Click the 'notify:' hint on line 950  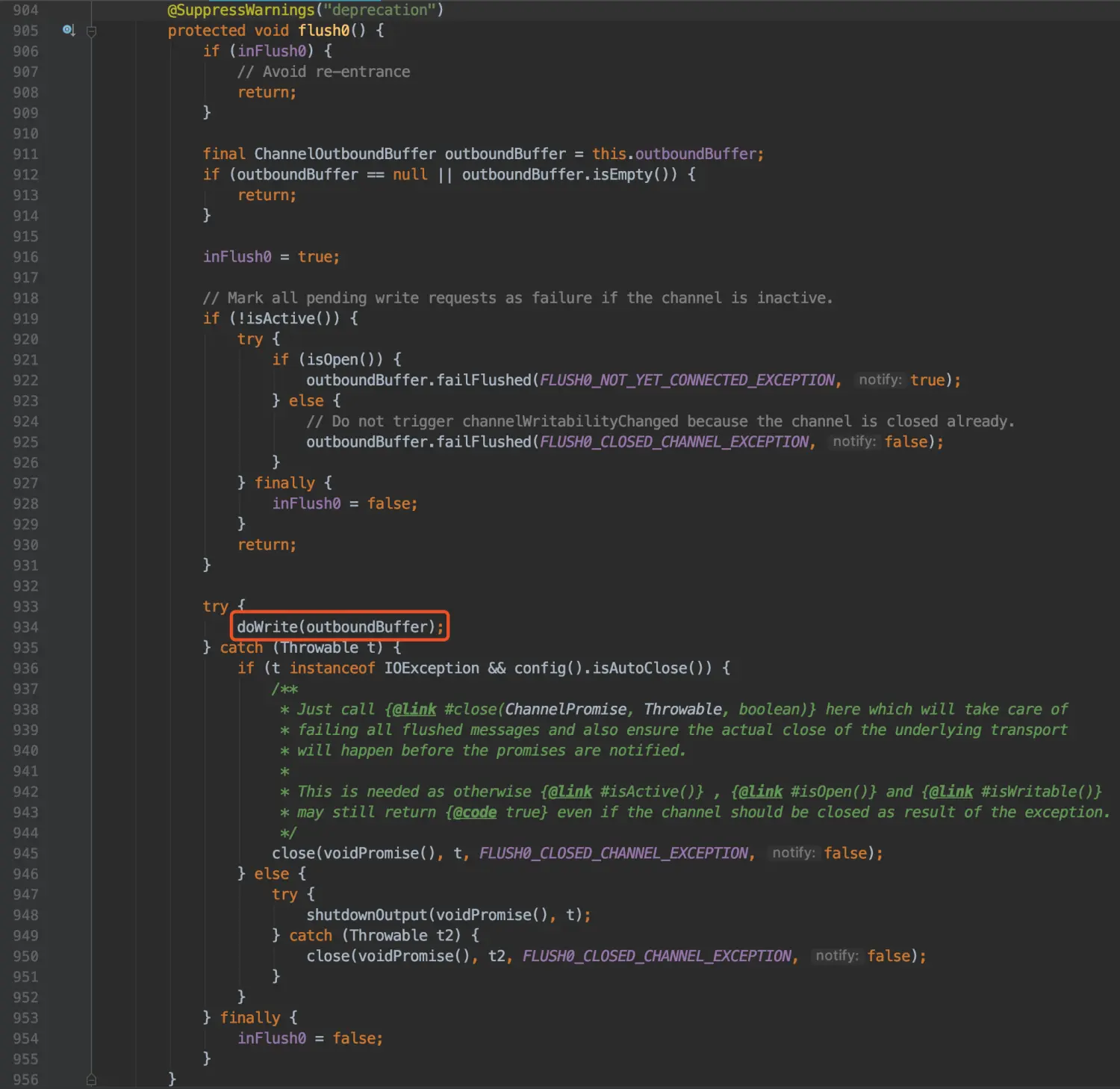[x=837, y=955]
